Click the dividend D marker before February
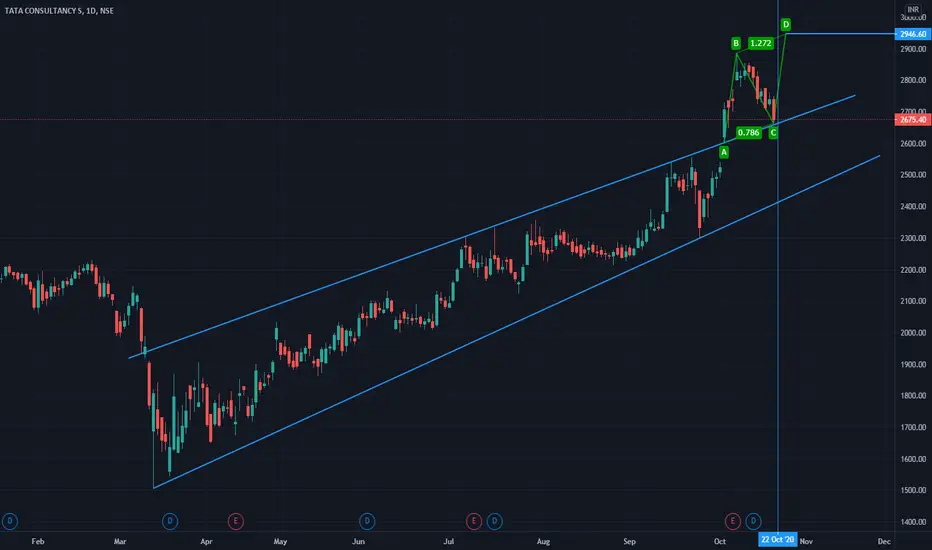The width and height of the screenshot is (932, 550). 10,521
